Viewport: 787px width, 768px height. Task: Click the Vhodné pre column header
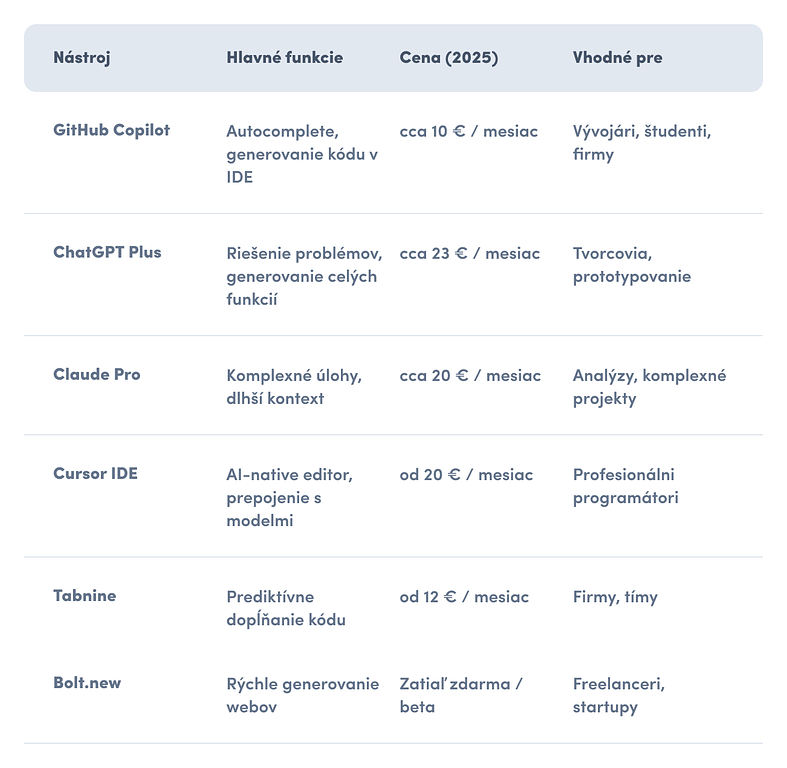click(x=617, y=57)
